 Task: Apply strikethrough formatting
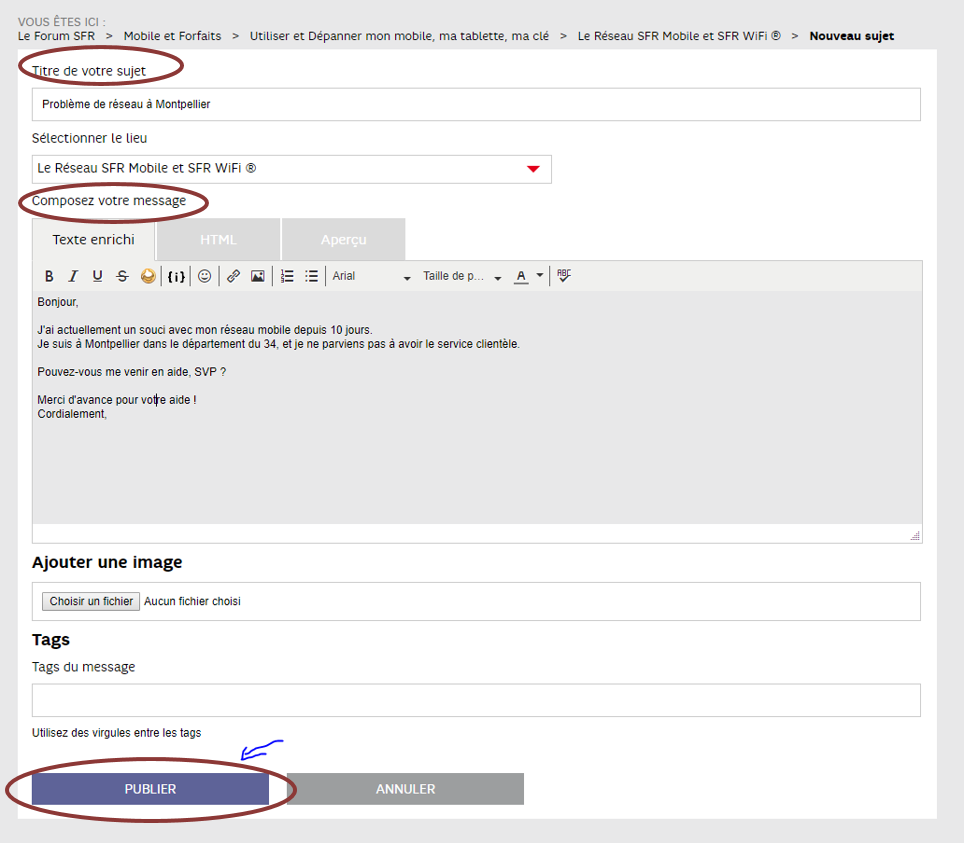click(122, 276)
